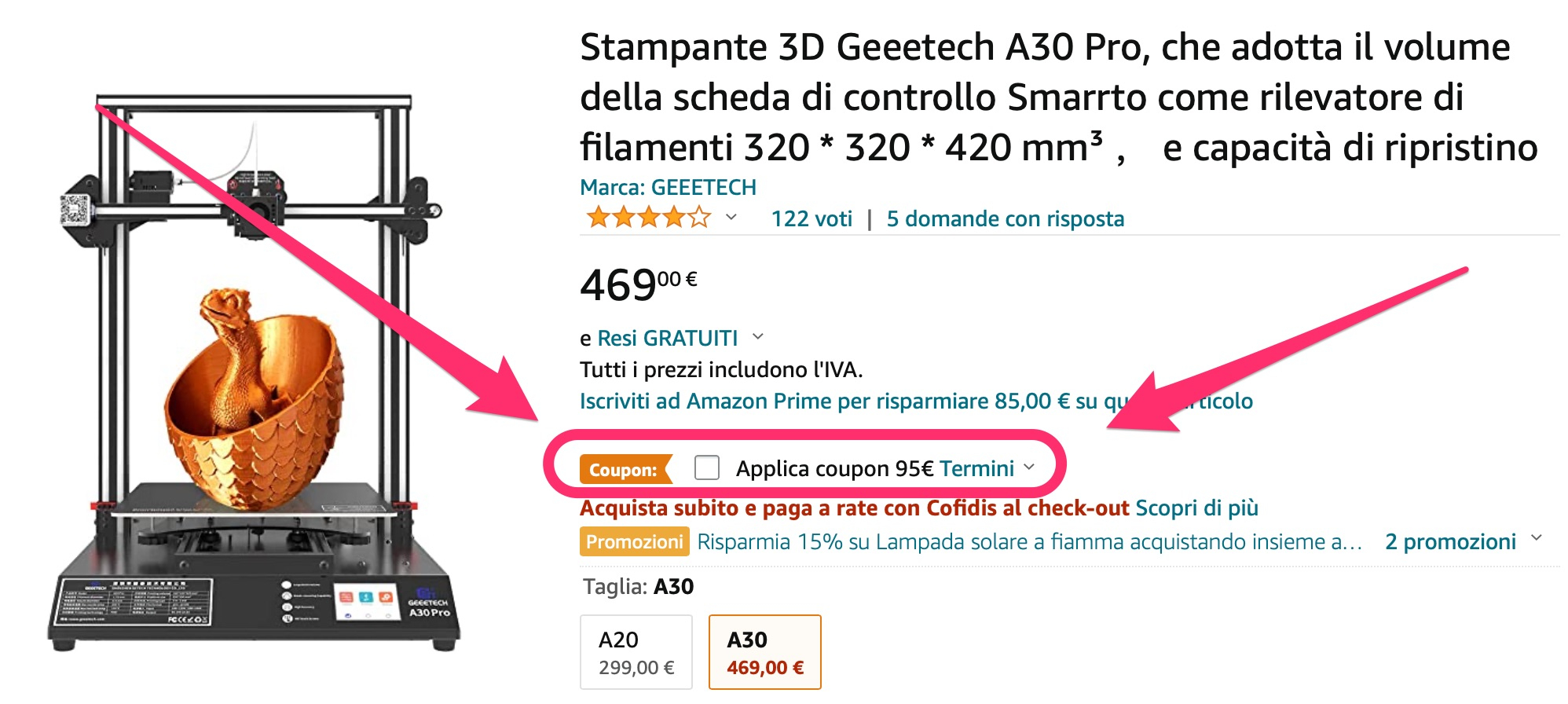This screenshot has width=1568, height=704.
Task: Open the coupon Termini link
Action: (976, 469)
